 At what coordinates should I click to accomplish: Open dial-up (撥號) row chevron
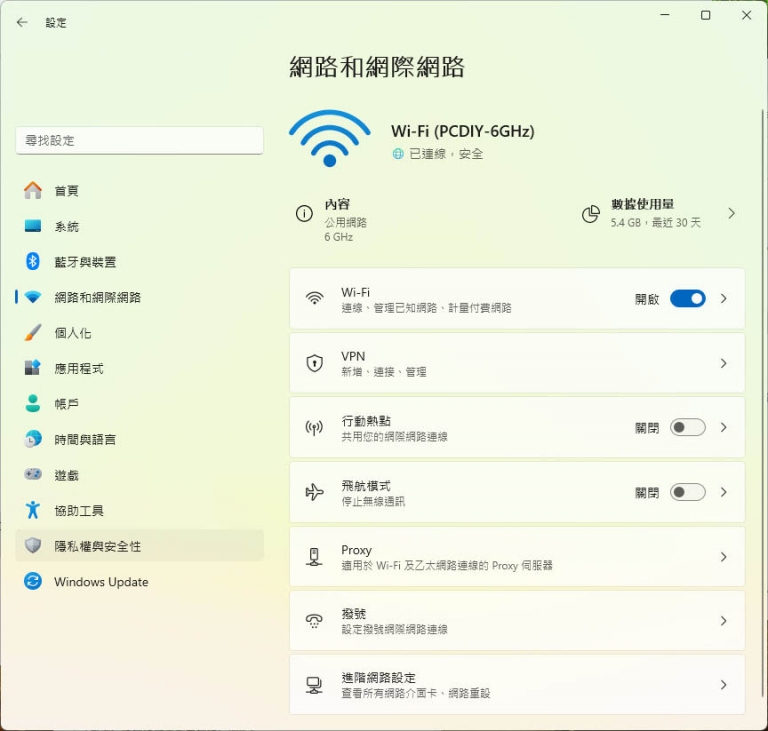724,621
